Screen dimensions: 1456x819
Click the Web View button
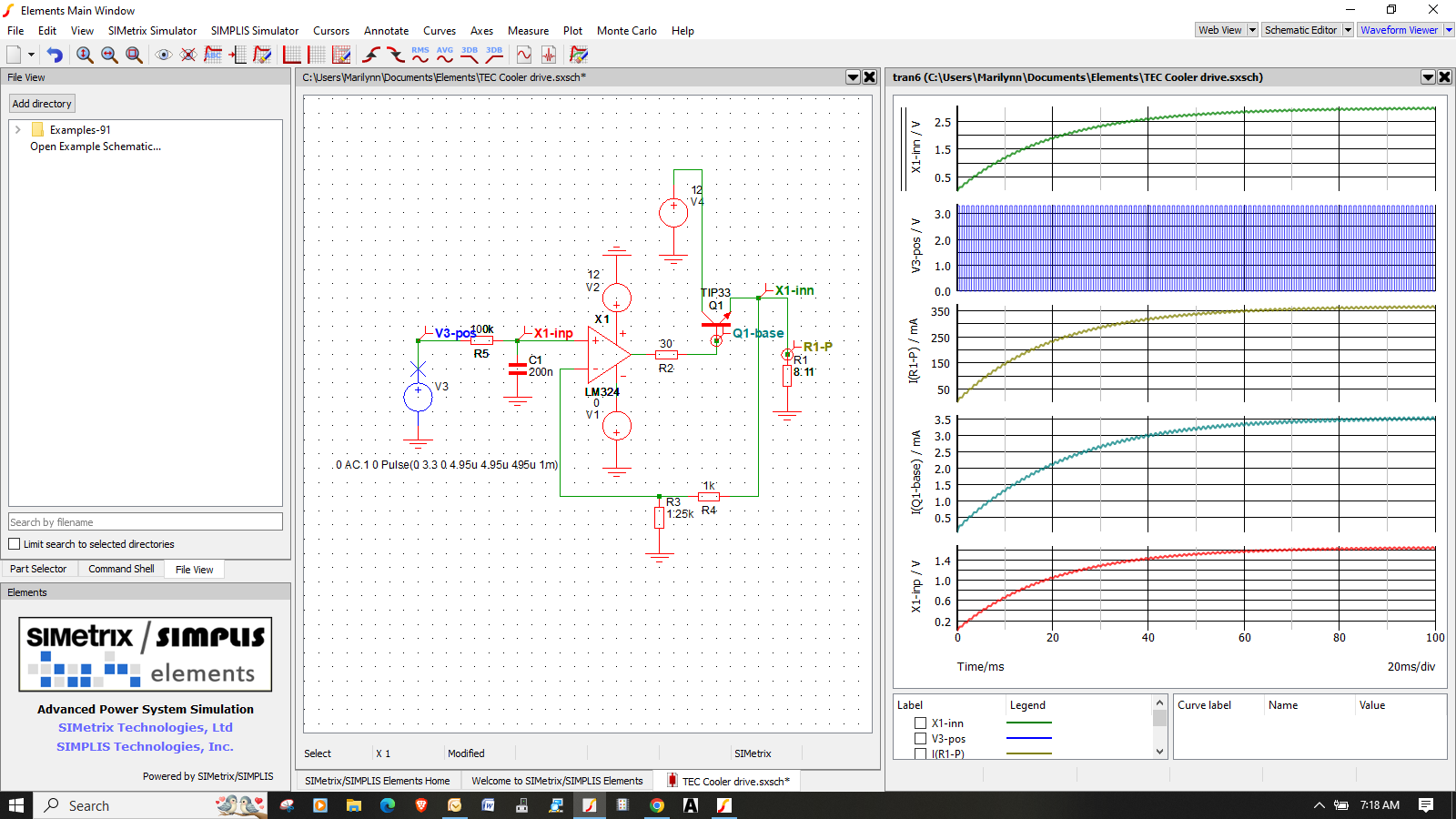click(x=1220, y=30)
